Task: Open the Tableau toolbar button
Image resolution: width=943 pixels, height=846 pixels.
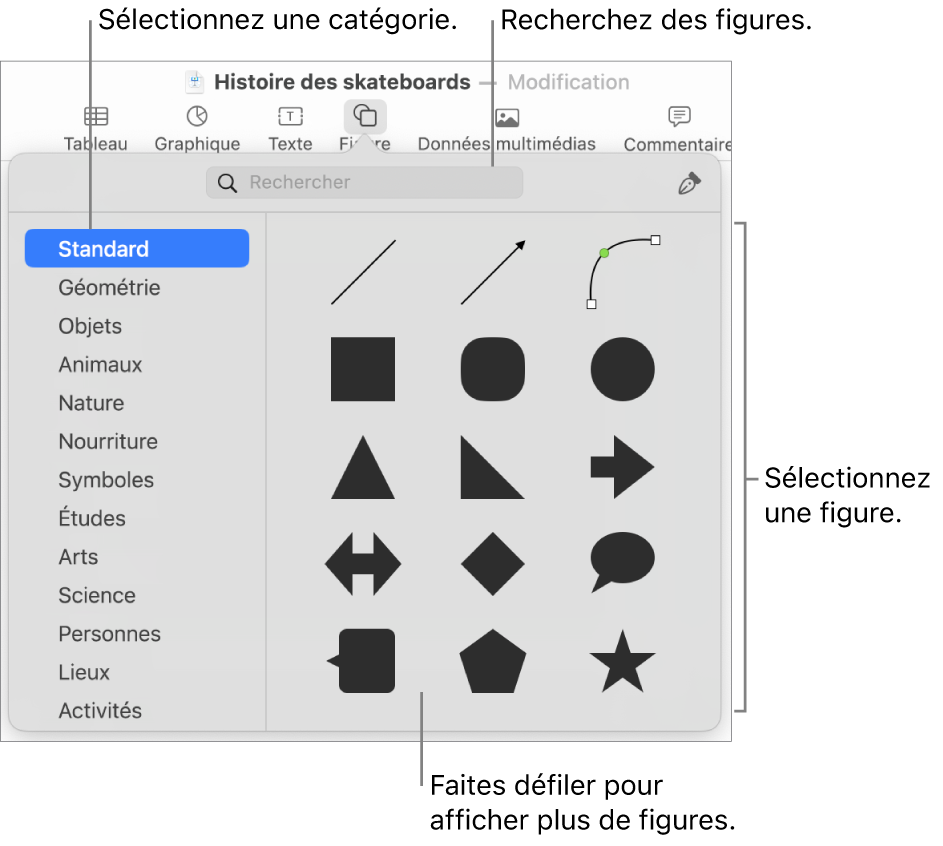Action: pyautogui.click(x=96, y=128)
